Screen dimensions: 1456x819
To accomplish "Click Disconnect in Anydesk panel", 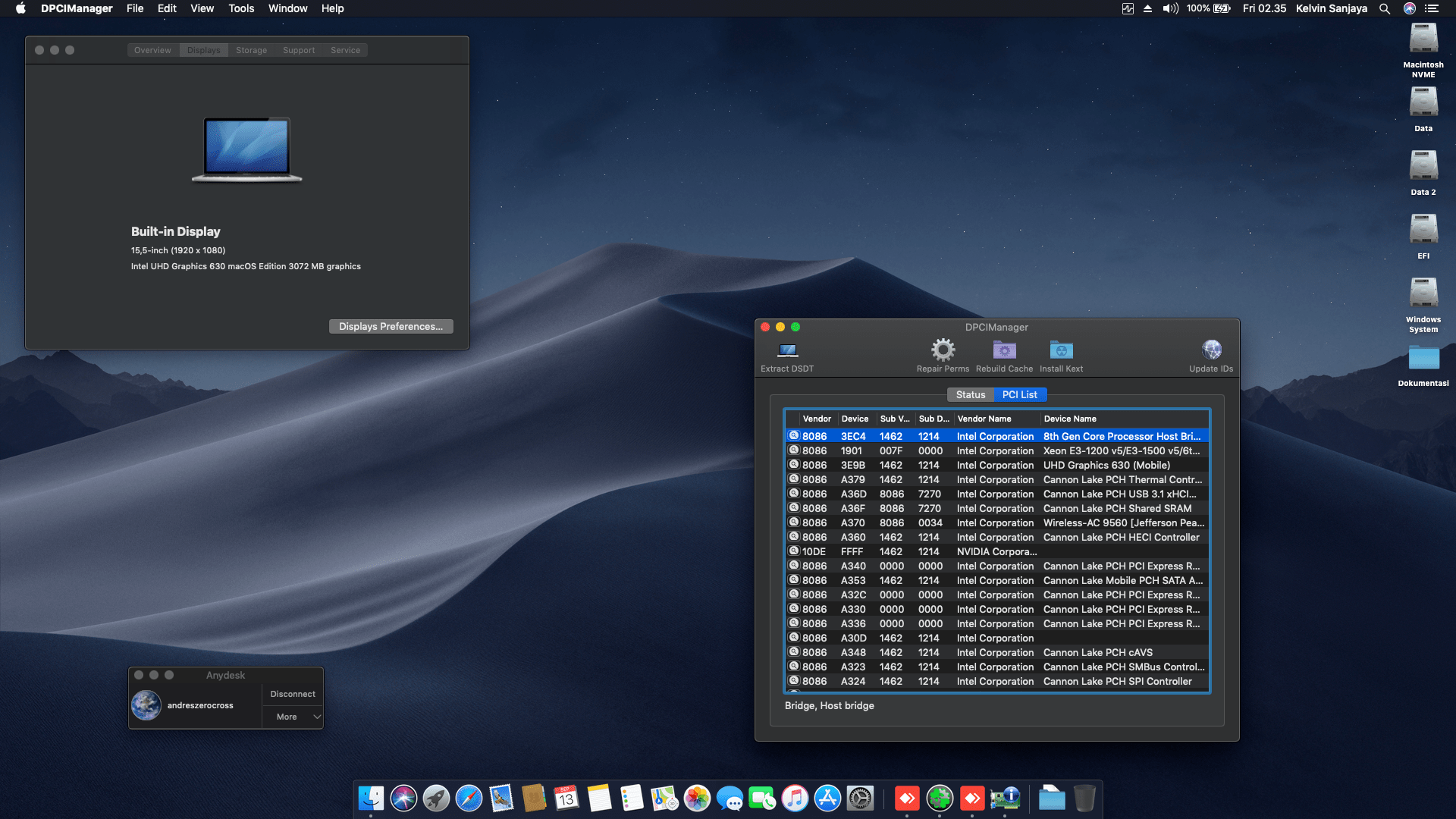I will [x=293, y=694].
